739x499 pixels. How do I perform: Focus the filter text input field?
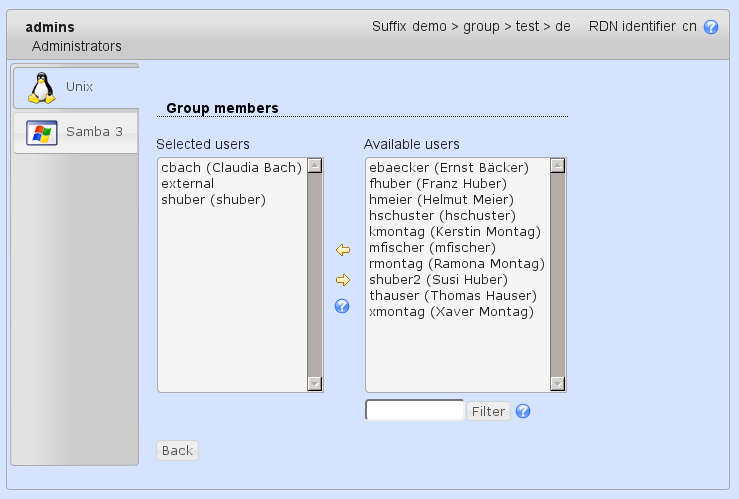point(414,411)
